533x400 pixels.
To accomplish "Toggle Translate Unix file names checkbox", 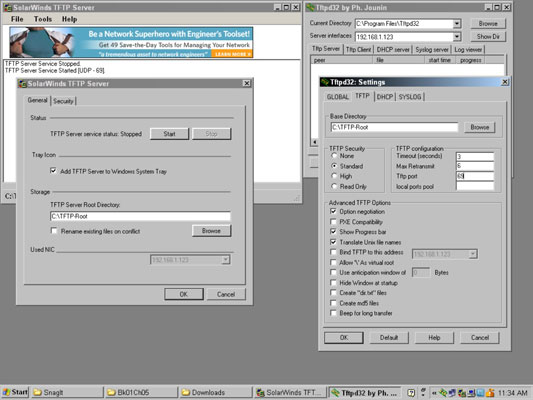I will 333,242.
